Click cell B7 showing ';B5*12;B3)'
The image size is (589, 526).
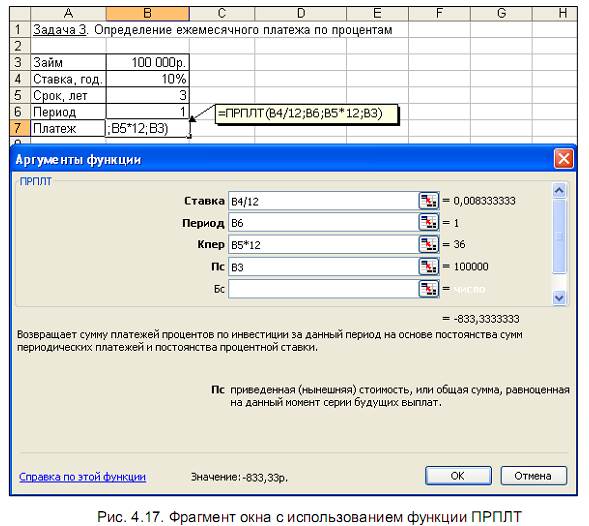(x=148, y=128)
